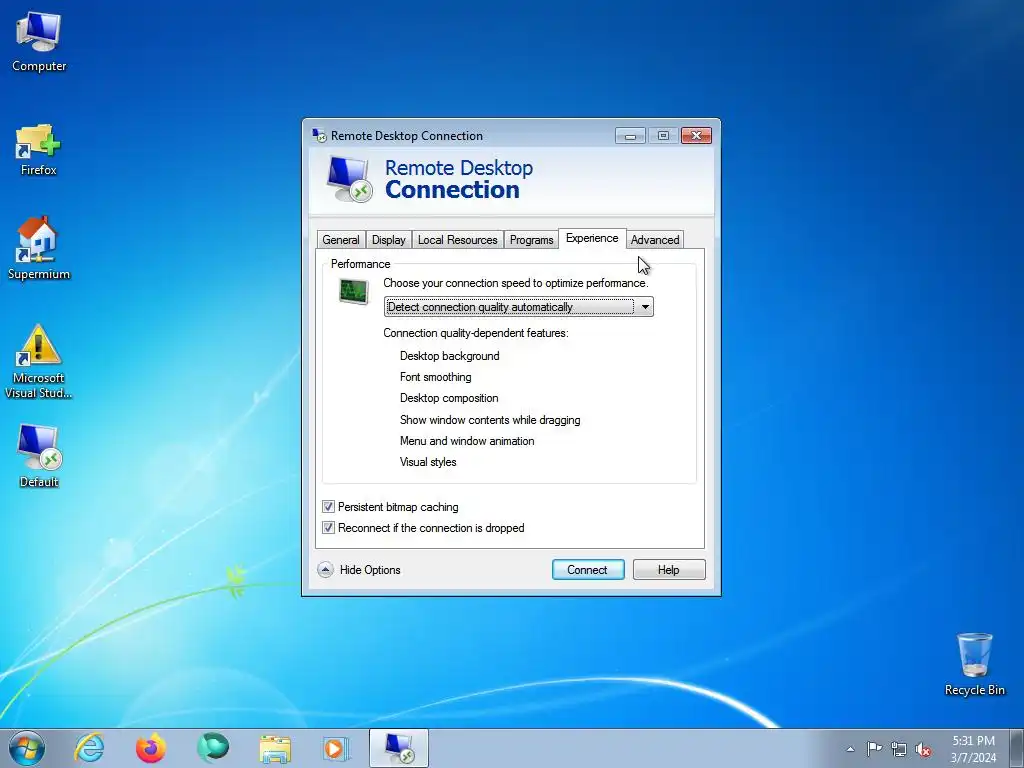Switch to the Local Resources tab

pyautogui.click(x=458, y=240)
